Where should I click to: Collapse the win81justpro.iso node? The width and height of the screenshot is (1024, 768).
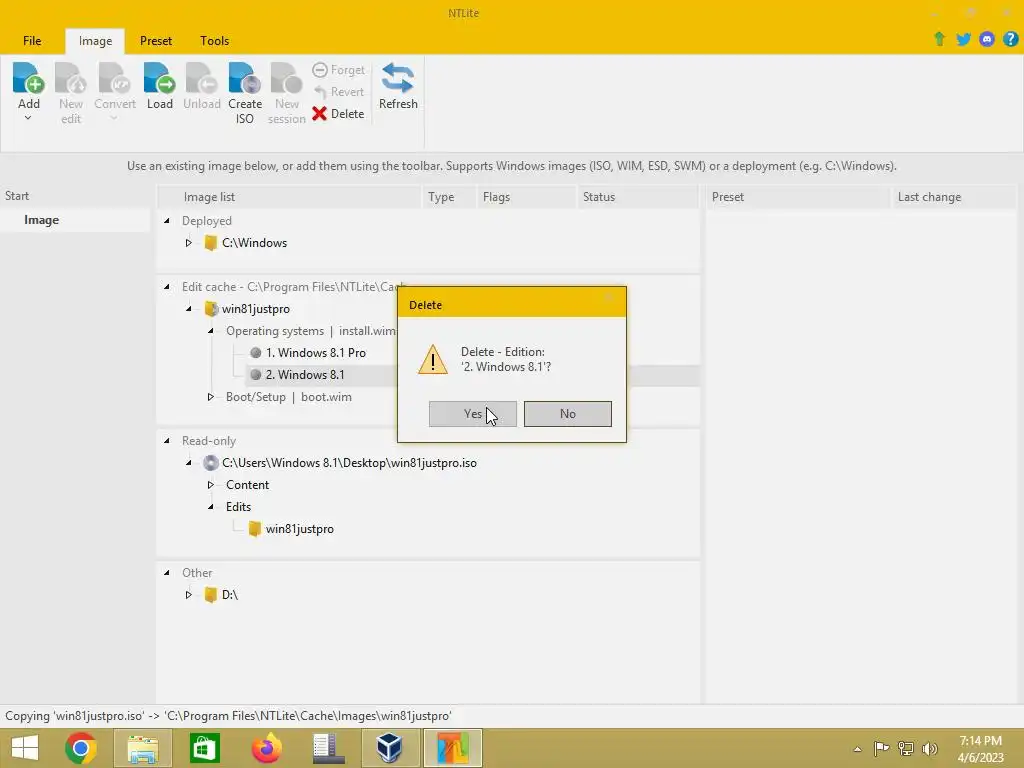coord(189,463)
